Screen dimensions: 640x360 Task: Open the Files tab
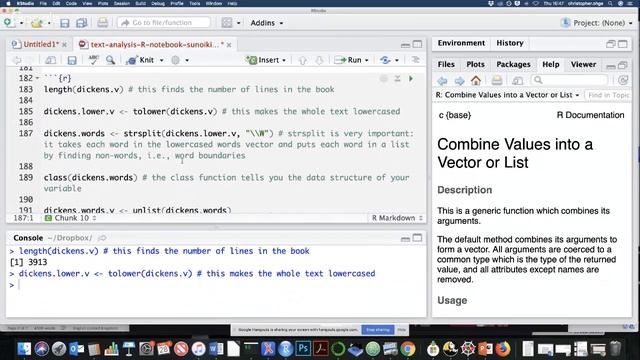(446, 64)
